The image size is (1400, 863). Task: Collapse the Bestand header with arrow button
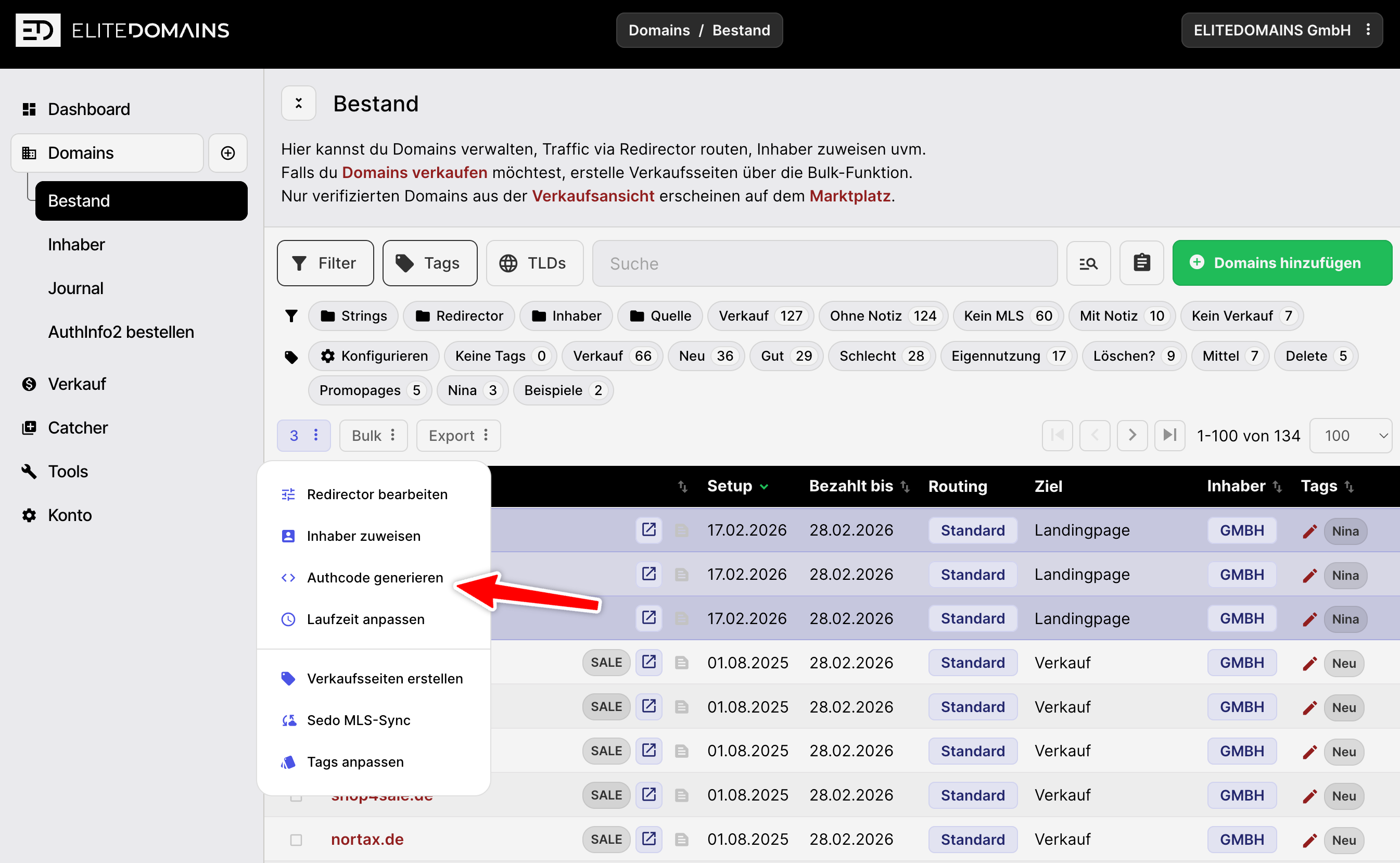[x=299, y=103]
